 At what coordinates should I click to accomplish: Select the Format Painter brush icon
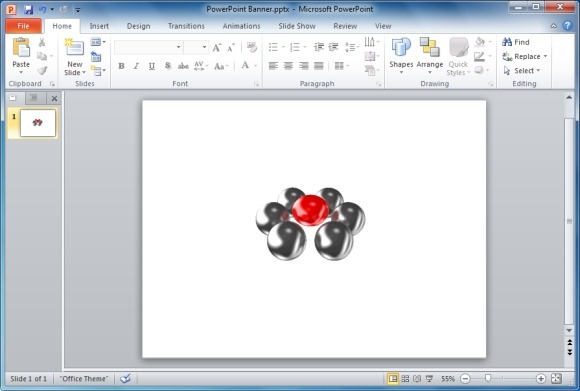click(x=42, y=70)
